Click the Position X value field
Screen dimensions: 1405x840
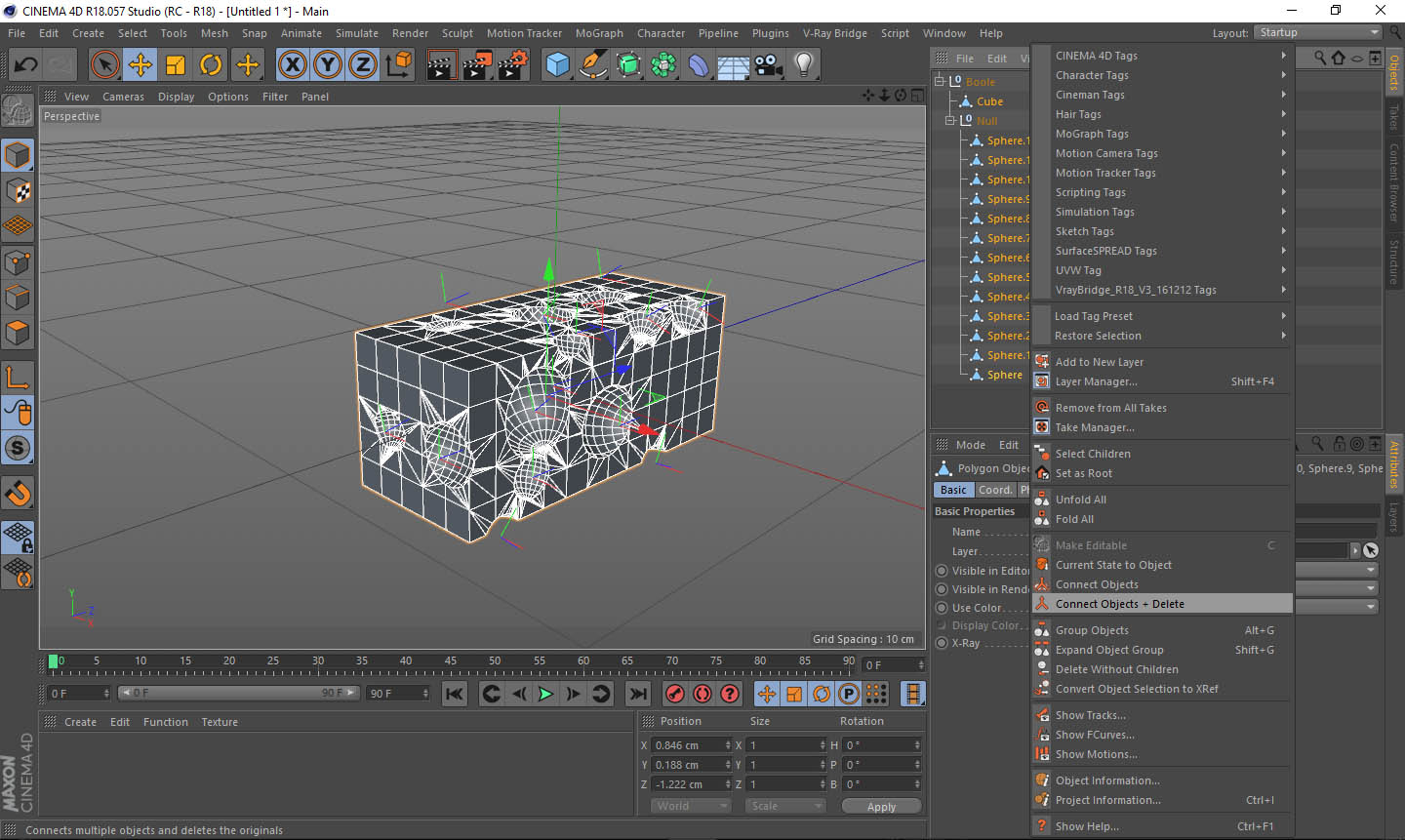tap(688, 745)
